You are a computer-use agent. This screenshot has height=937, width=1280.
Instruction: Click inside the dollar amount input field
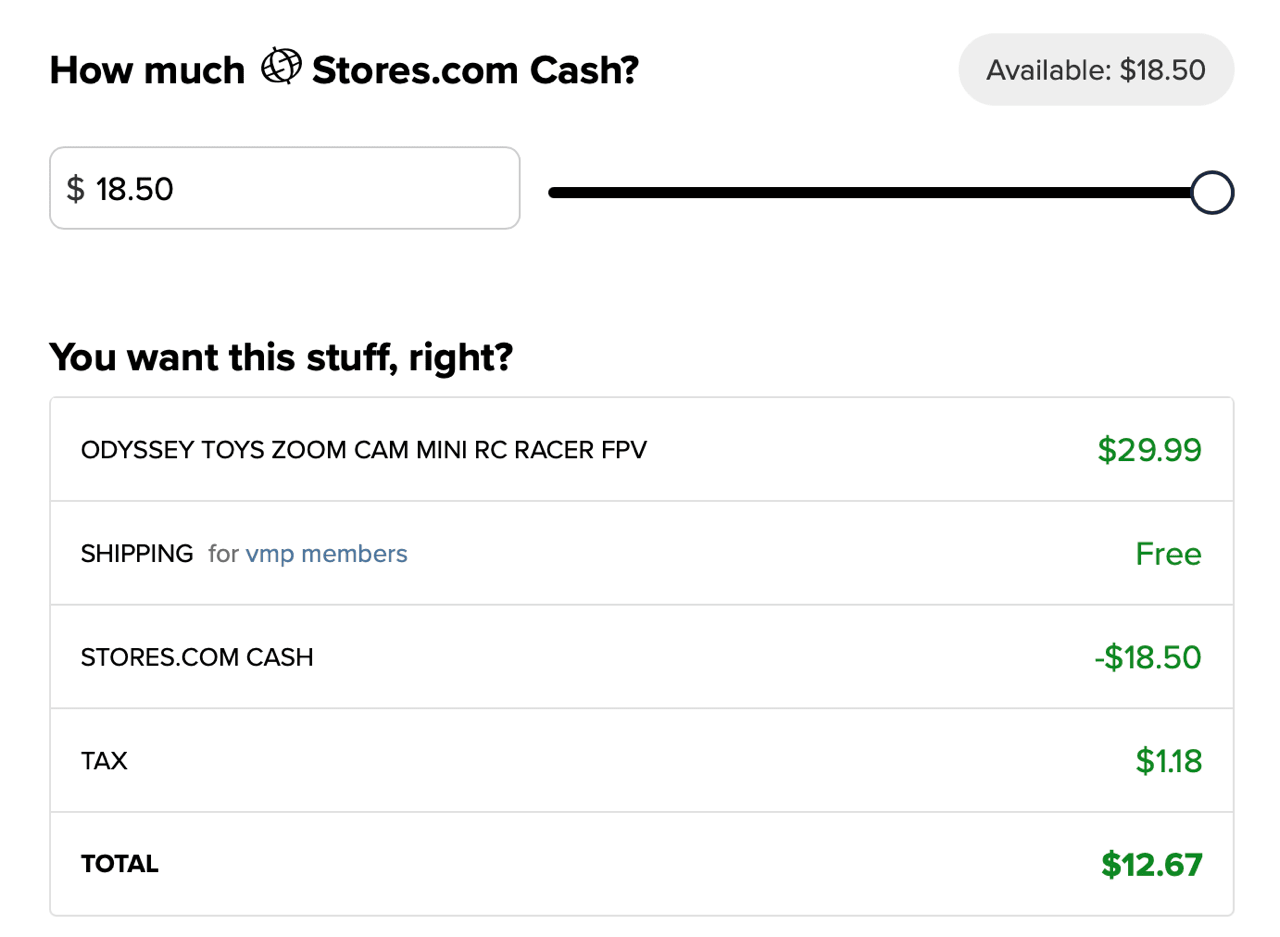point(284,188)
